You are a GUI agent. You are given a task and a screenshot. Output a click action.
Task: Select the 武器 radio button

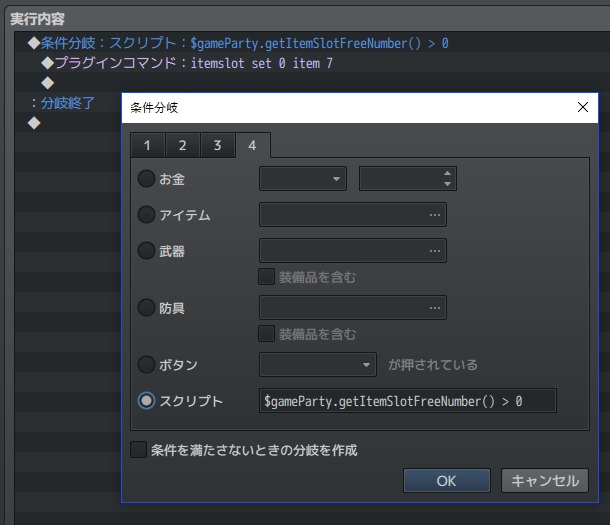147,251
